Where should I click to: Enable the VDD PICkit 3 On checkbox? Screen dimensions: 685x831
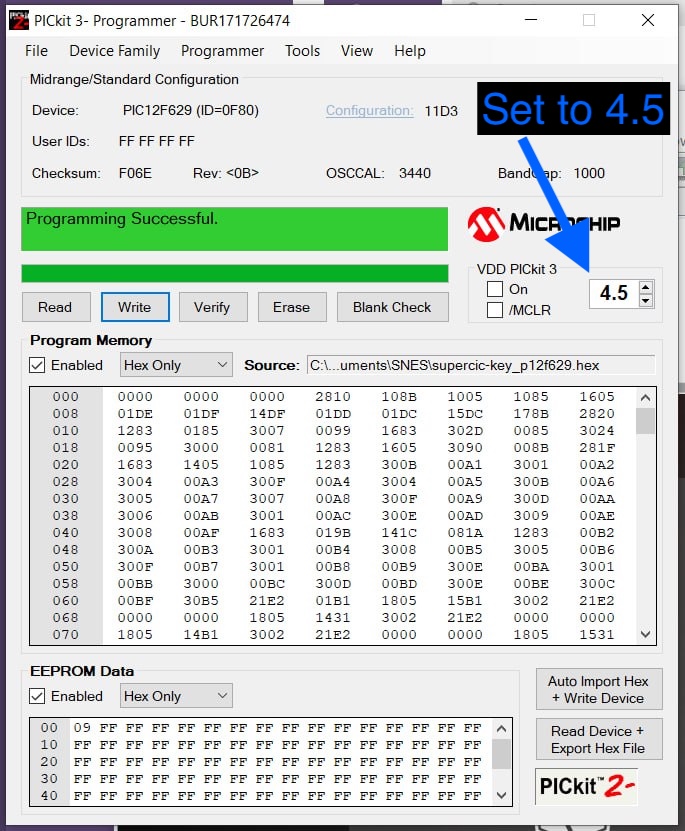pos(495,289)
